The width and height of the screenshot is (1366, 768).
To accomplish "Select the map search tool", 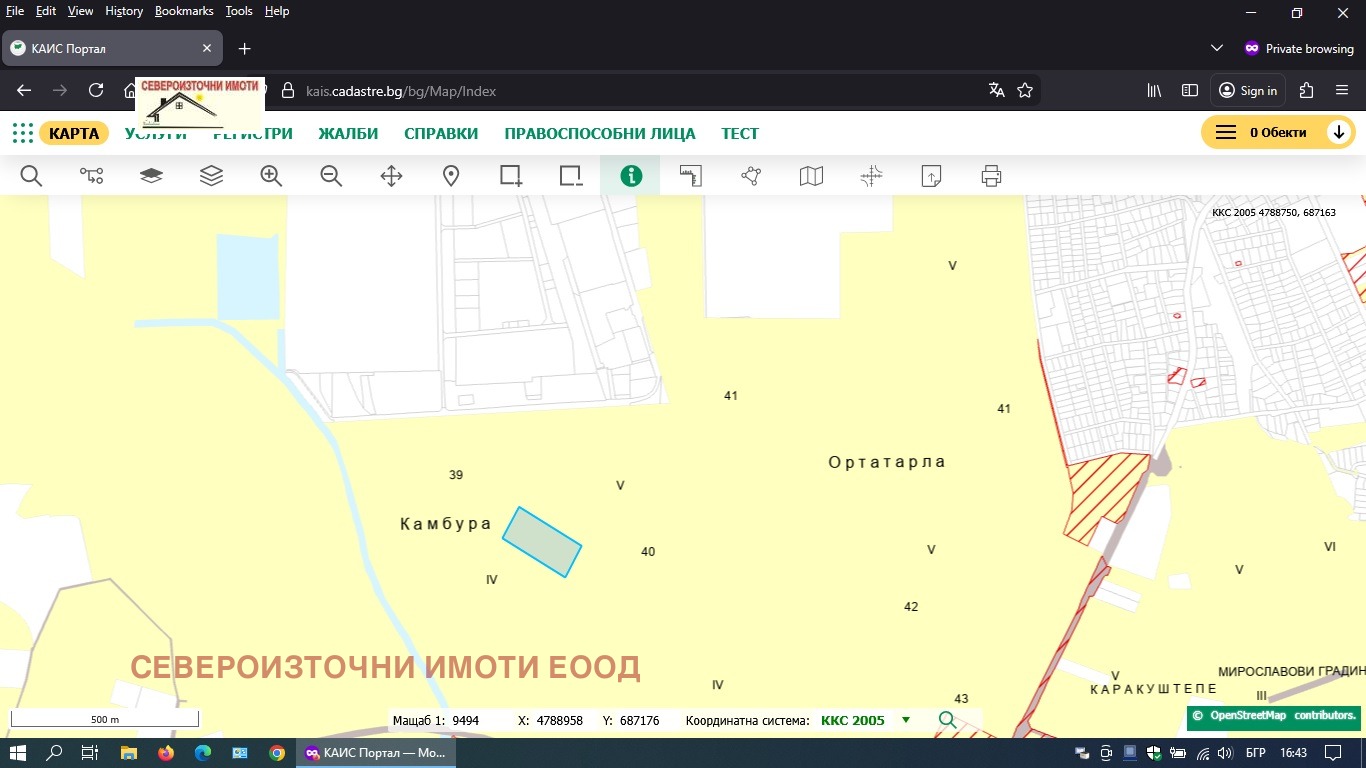I will pos(31,175).
